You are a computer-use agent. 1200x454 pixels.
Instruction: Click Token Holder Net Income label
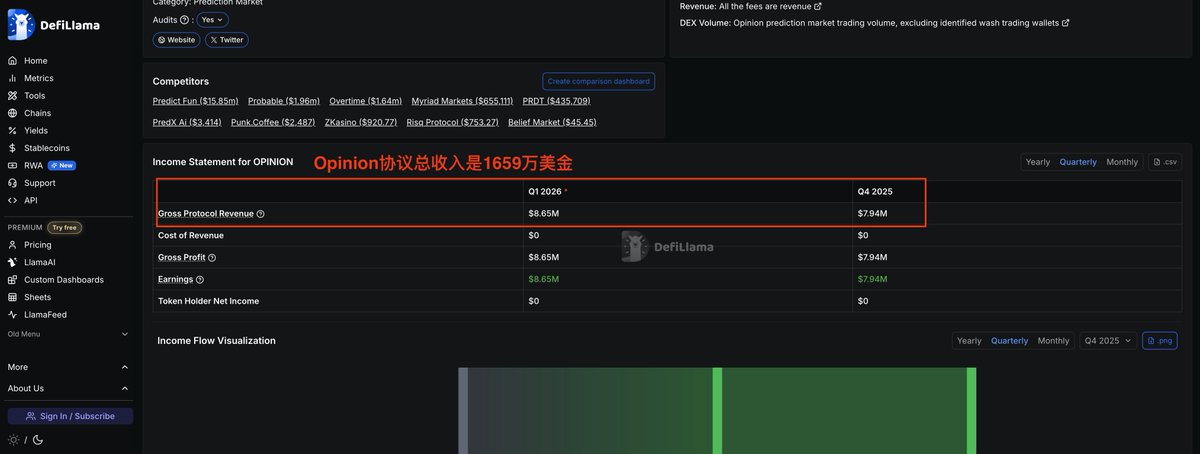pyautogui.click(x=208, y=301)
